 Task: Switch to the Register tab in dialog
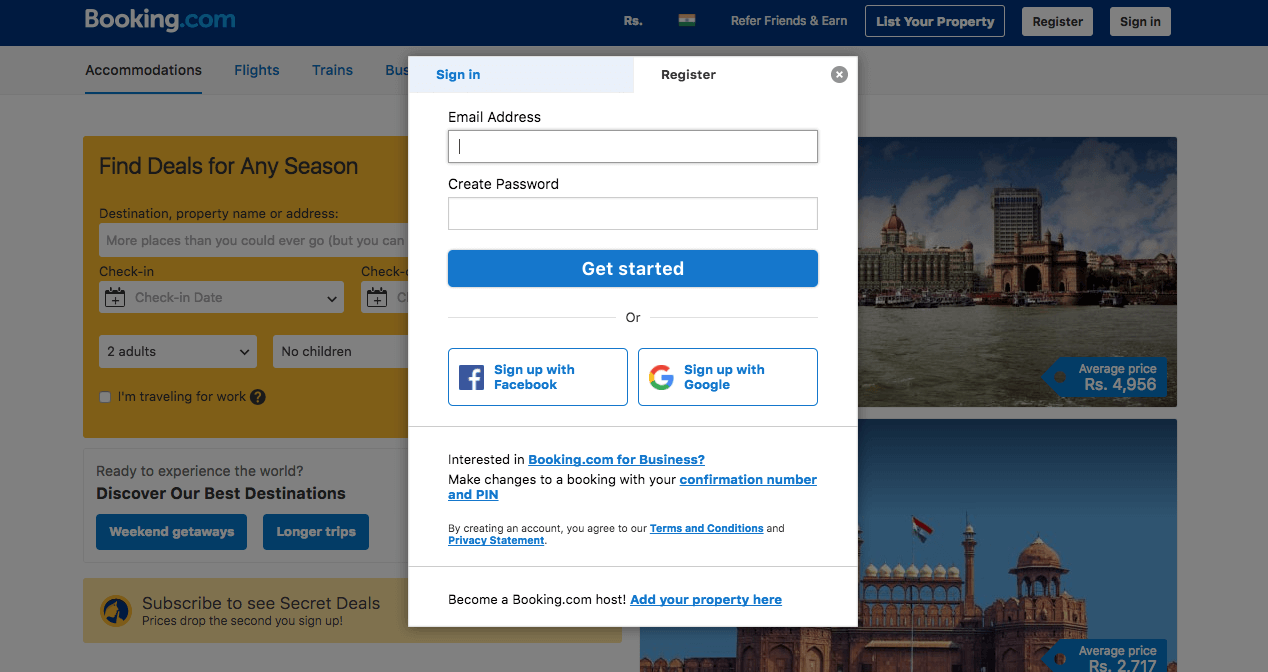pyautogui.click(x=689, y=75)
